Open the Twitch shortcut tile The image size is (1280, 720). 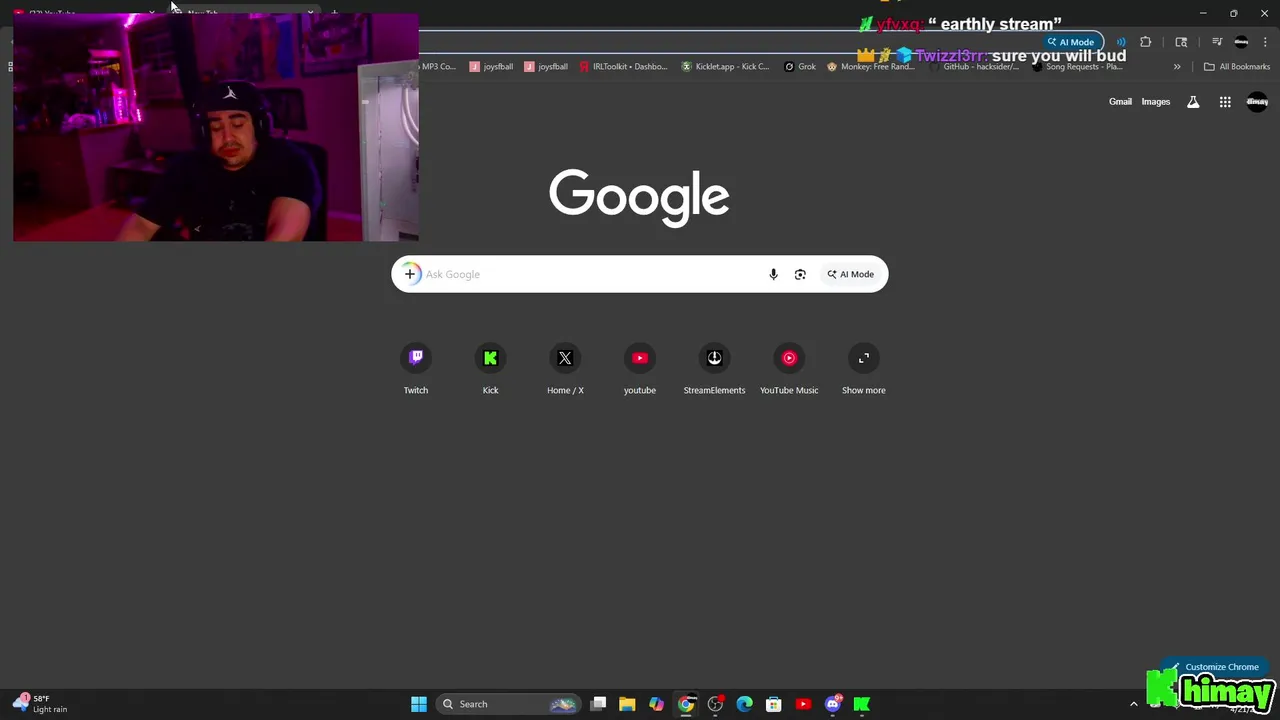(416, 370)
